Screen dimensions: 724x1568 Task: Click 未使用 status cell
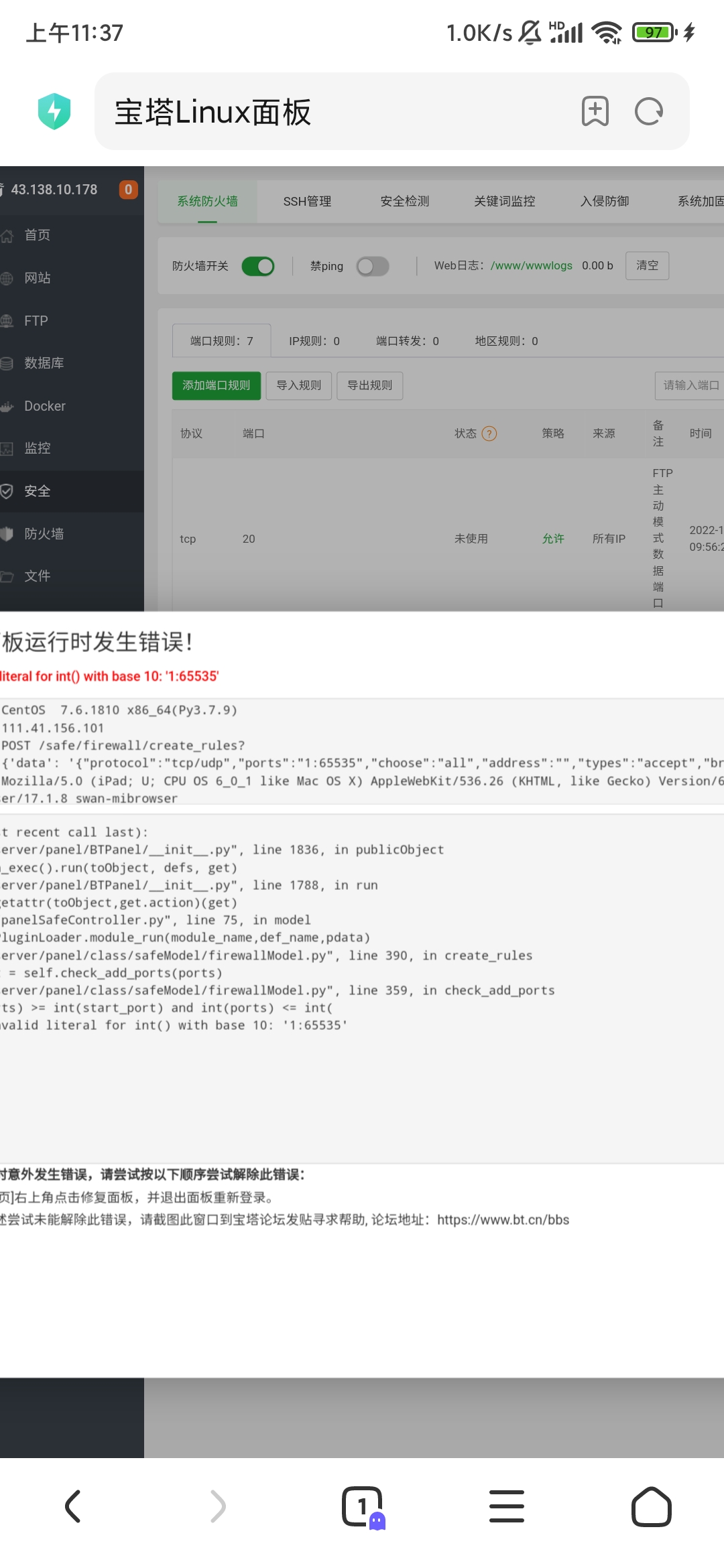click(471, 539)
